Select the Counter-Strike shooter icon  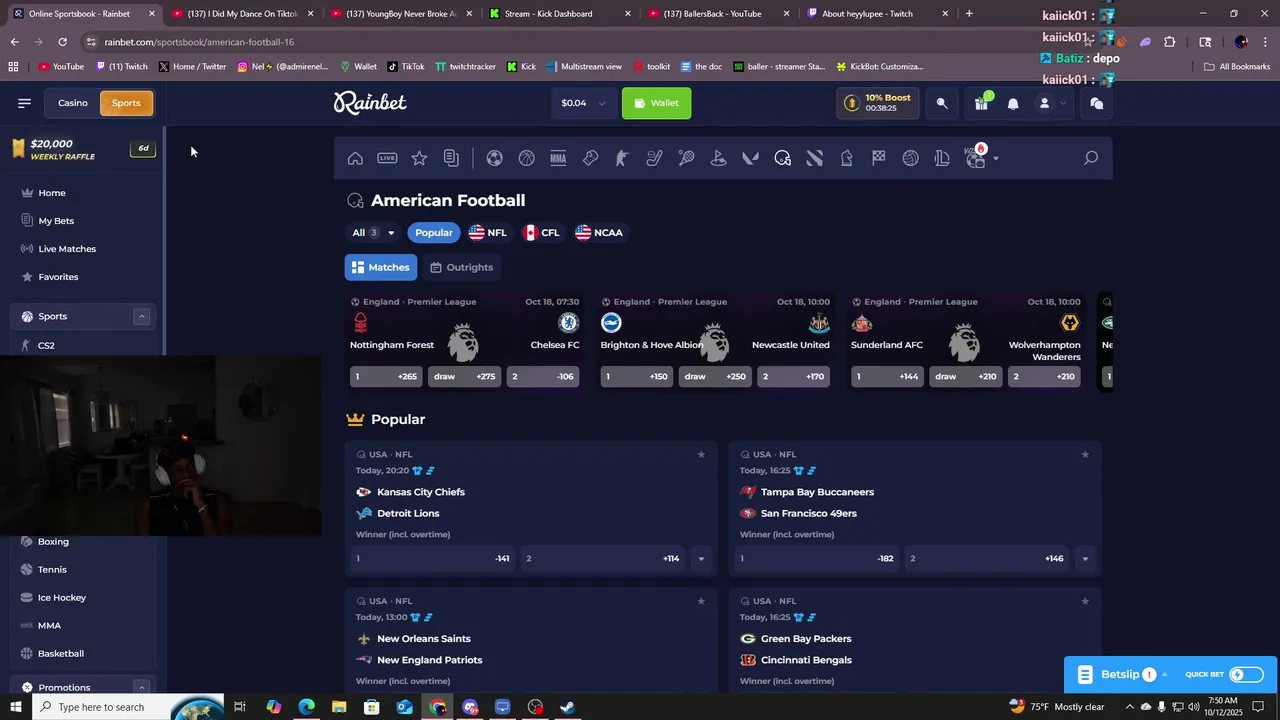(x=622, y=158)
